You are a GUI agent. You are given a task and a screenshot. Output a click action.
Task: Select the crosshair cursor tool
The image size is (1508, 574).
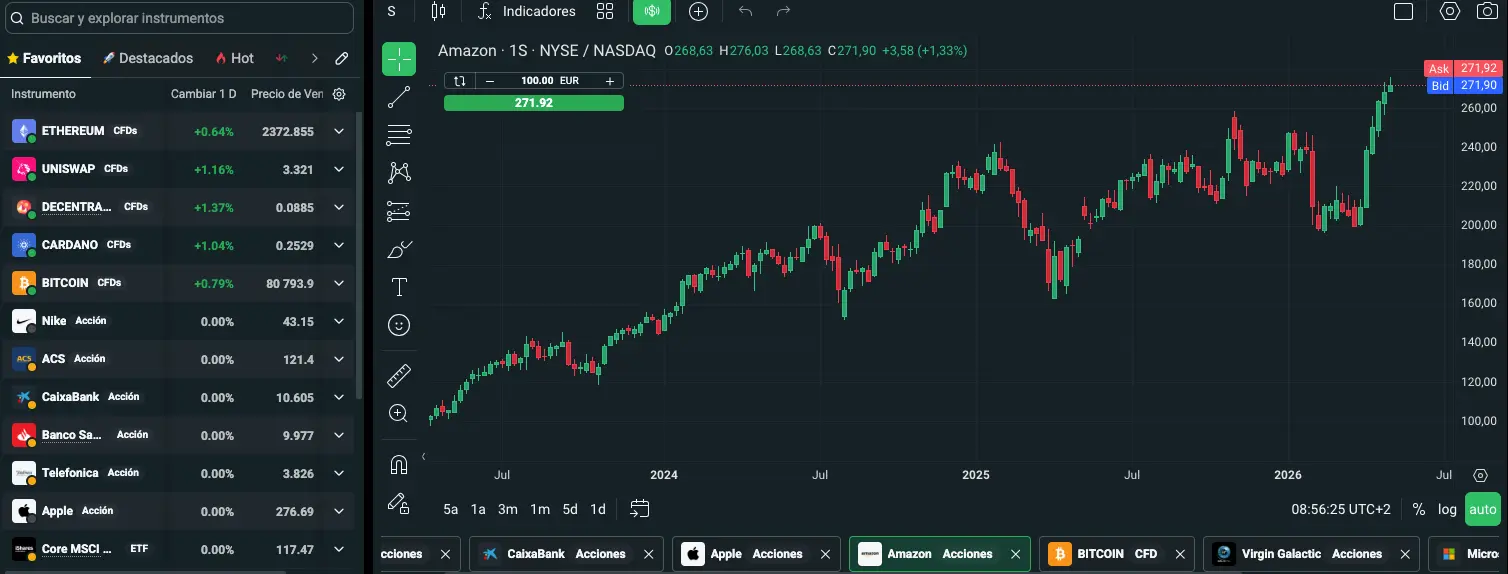click(x=399, y=59)
